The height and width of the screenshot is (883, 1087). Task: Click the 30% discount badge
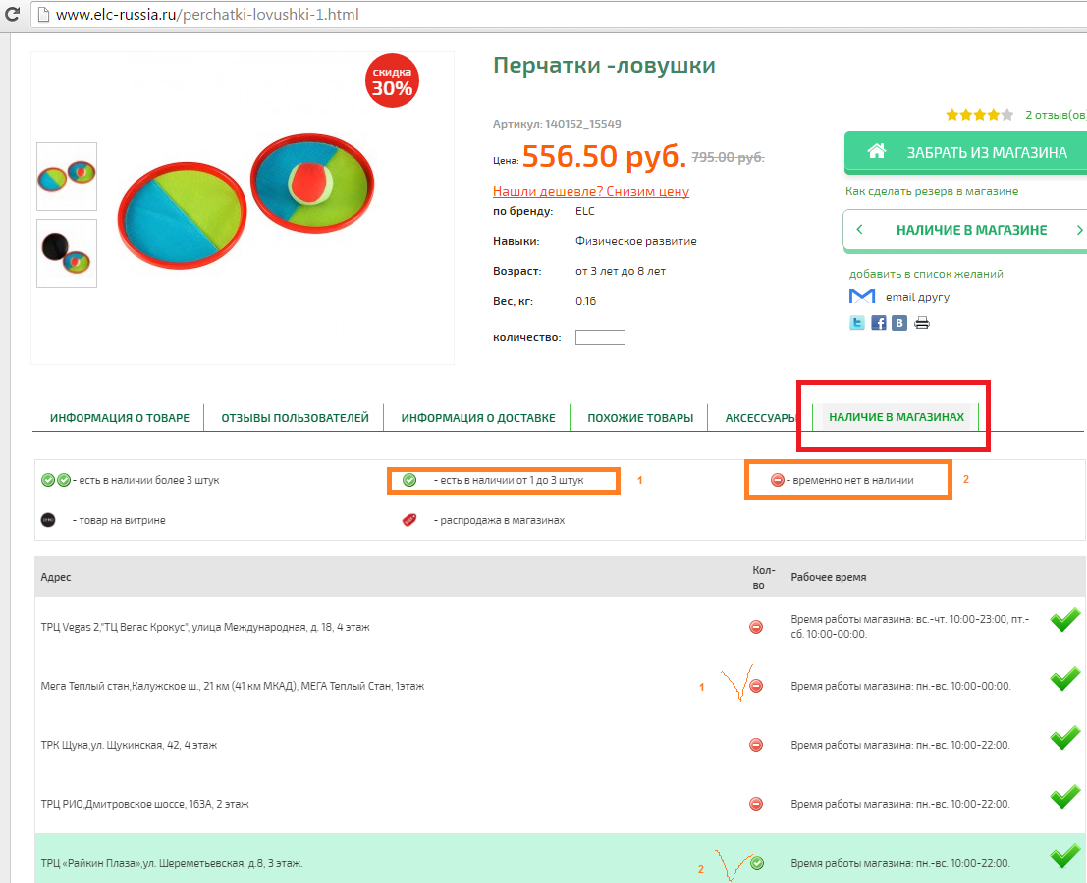pyautogui.click(x=392, y=80)
